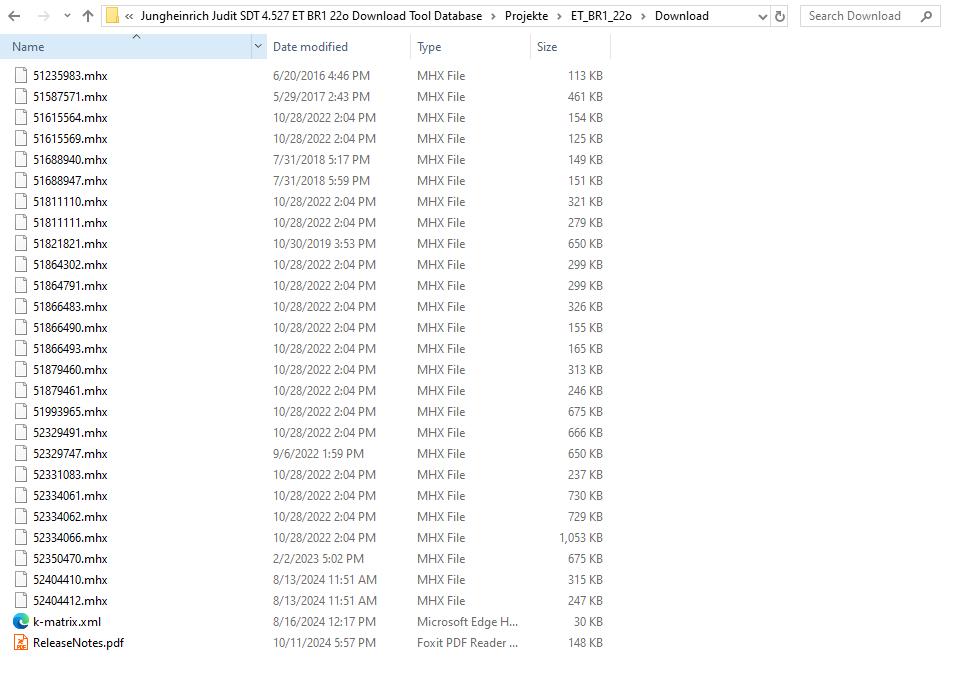The image size is (954, 688).
Task: Click date 10/30/2019 3:53 PM
Action: pos(324,243)
